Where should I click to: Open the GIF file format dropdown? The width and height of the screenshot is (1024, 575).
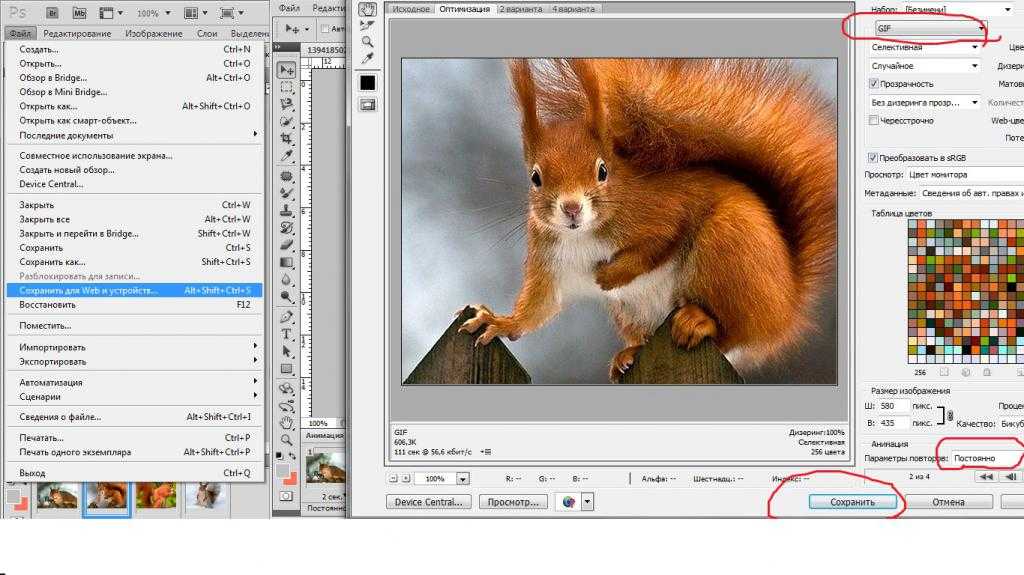coord(930,28)
